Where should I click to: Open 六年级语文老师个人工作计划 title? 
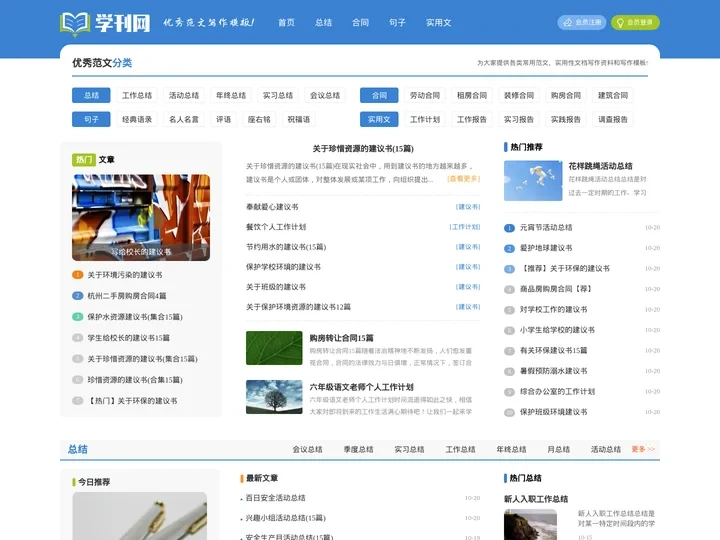pos(361,387)
